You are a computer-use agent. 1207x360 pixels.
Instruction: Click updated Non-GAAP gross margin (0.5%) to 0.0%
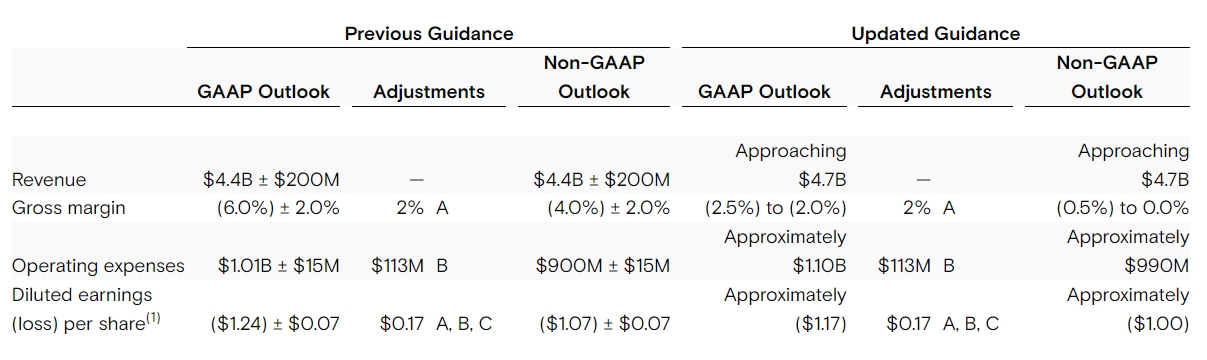coord(1123,209)
